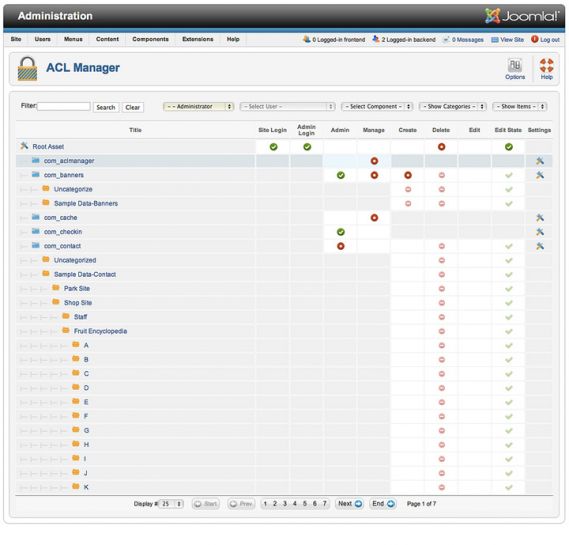The image size is (569, 545).
Task: Click the Staff folder icon
Action: pyautogui.click(x=66, y=316)
